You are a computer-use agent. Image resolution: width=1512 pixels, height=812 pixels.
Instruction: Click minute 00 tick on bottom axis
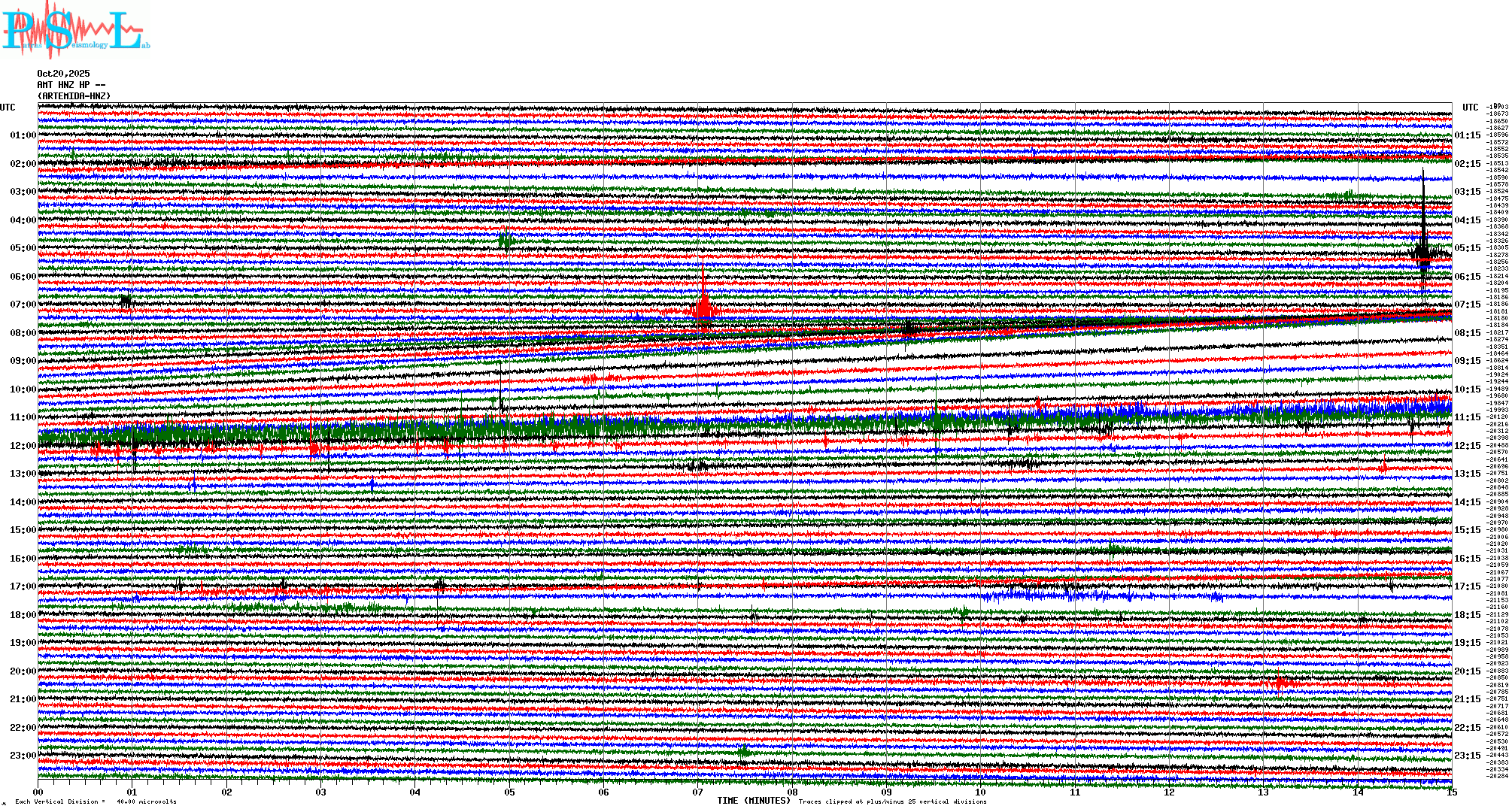point(38,792)
